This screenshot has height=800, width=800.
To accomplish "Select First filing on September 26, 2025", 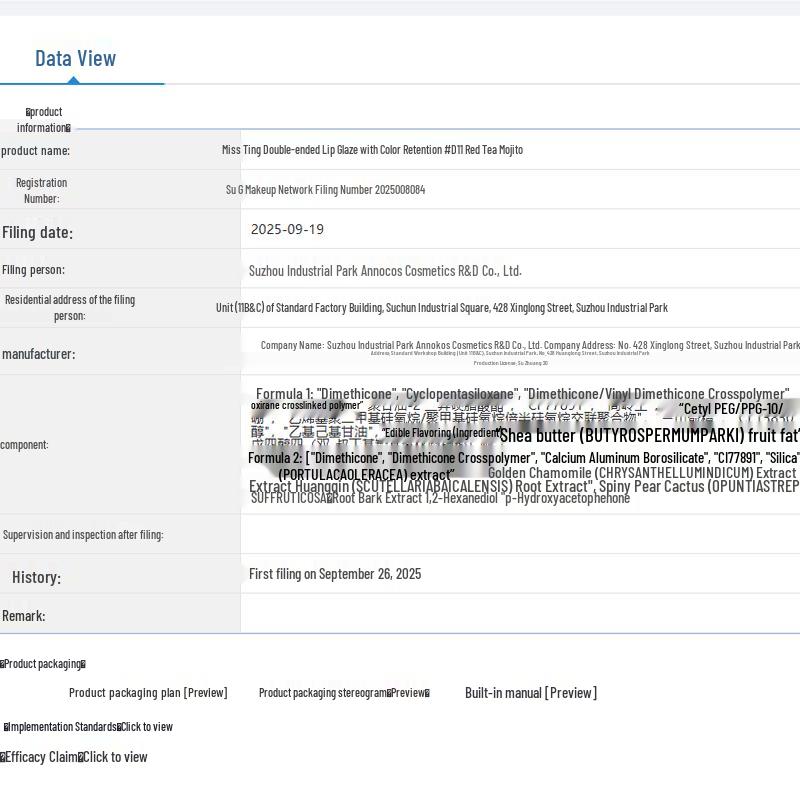I will tap(335, 574).
